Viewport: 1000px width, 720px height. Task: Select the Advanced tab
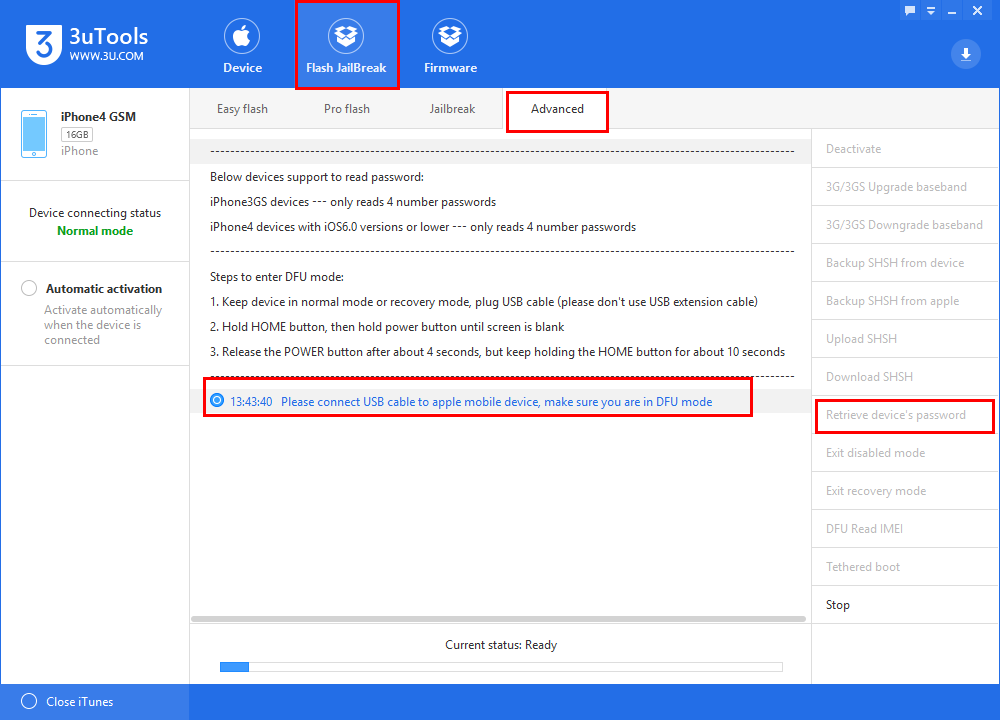coord(557,109)
